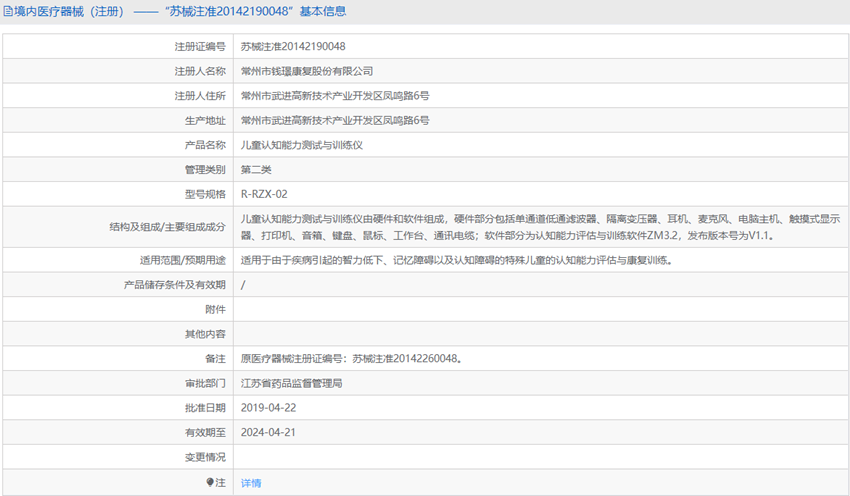Viewport: 850px width, 496px height.
Task: Click the bulb icon beside 注
Action: (x=210, y=482)
